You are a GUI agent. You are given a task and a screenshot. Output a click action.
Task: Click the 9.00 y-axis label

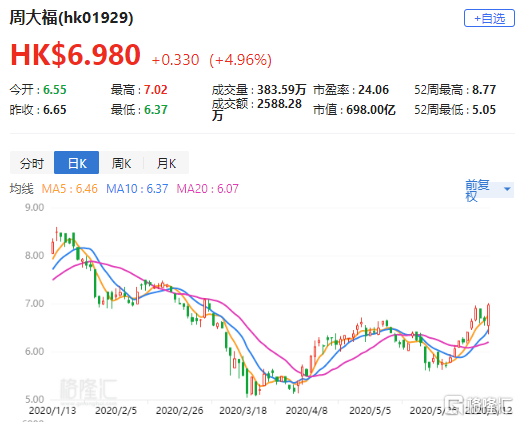pos(34,208)
